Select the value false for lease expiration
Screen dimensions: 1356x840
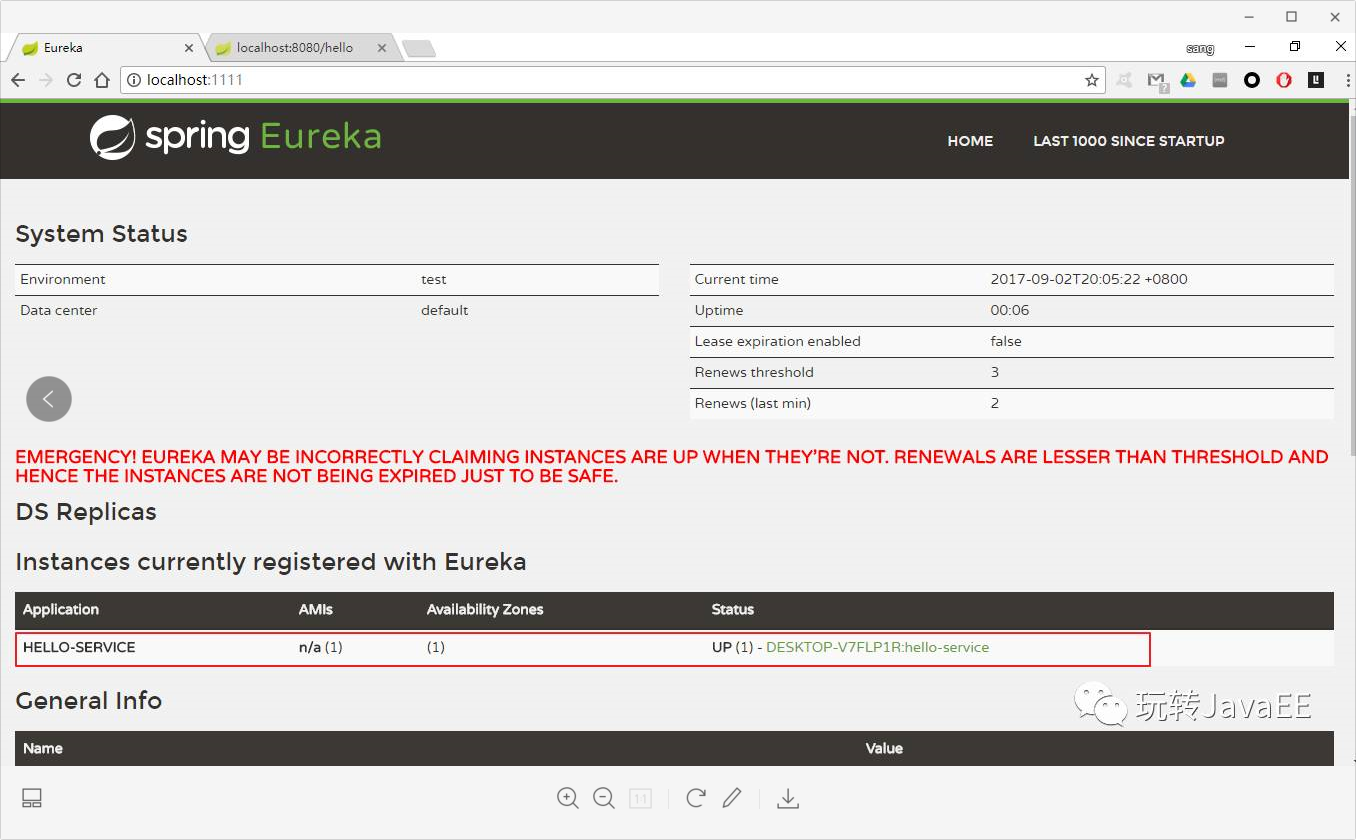coord(1006,341)
